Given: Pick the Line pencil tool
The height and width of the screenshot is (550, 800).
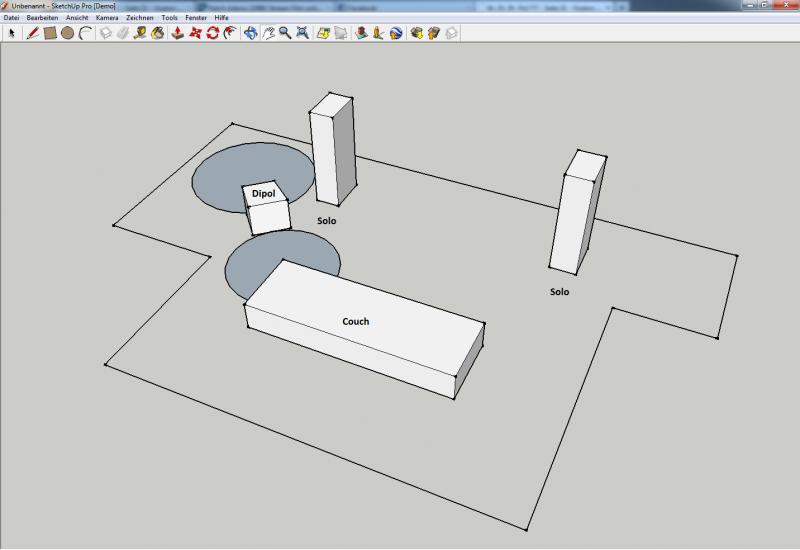Looking at the screenshot, I should click(32, 33).
